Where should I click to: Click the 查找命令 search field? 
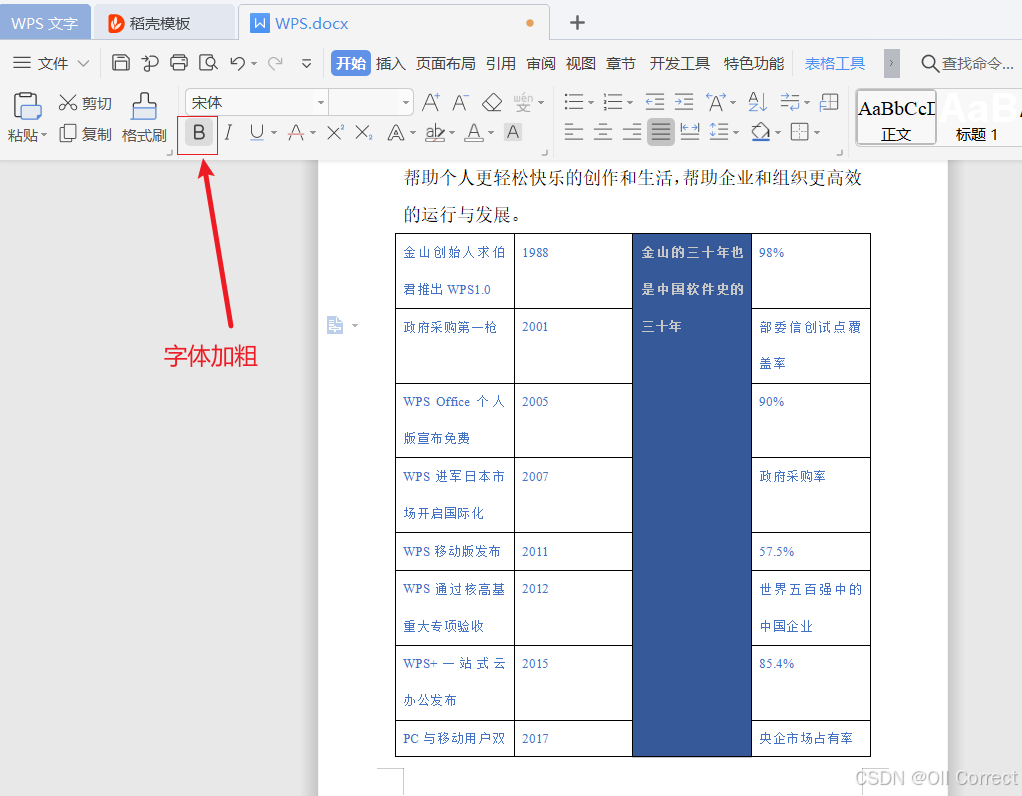click(x=968, y=63)
